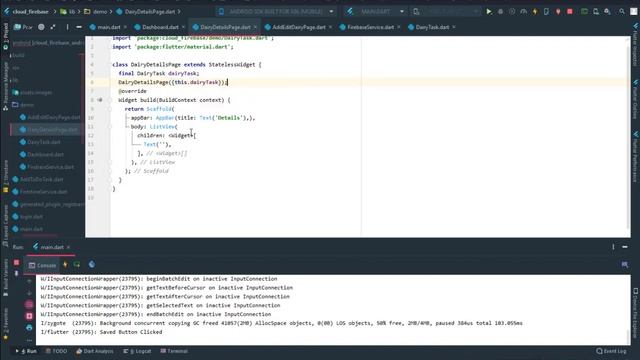The width and height of the screenshot is (640, 360).
Task: Toggle fold marker beside build method line
Action: pyautogui.click(x=109, y=100)
